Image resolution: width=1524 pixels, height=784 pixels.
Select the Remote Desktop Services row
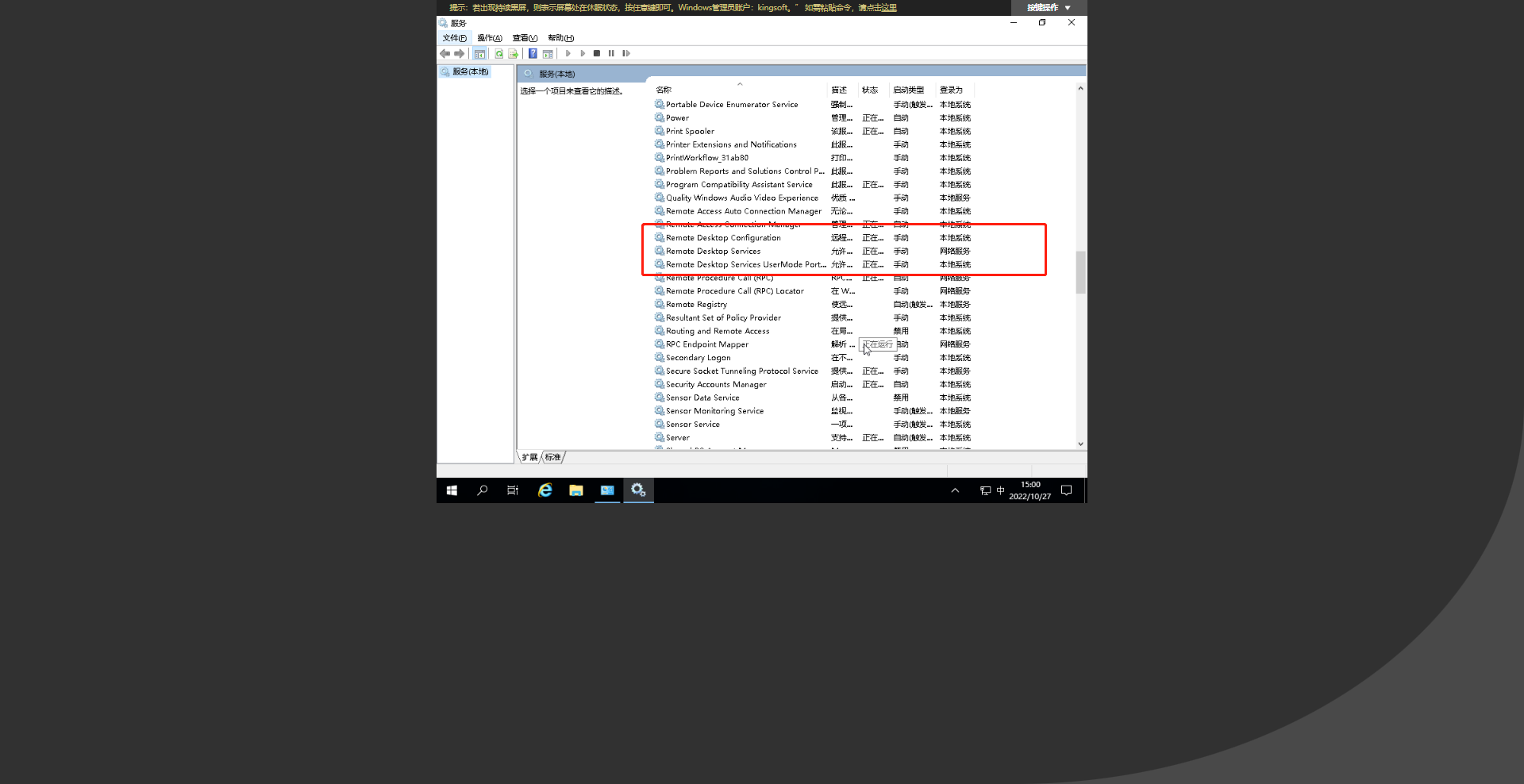[814, 252]
